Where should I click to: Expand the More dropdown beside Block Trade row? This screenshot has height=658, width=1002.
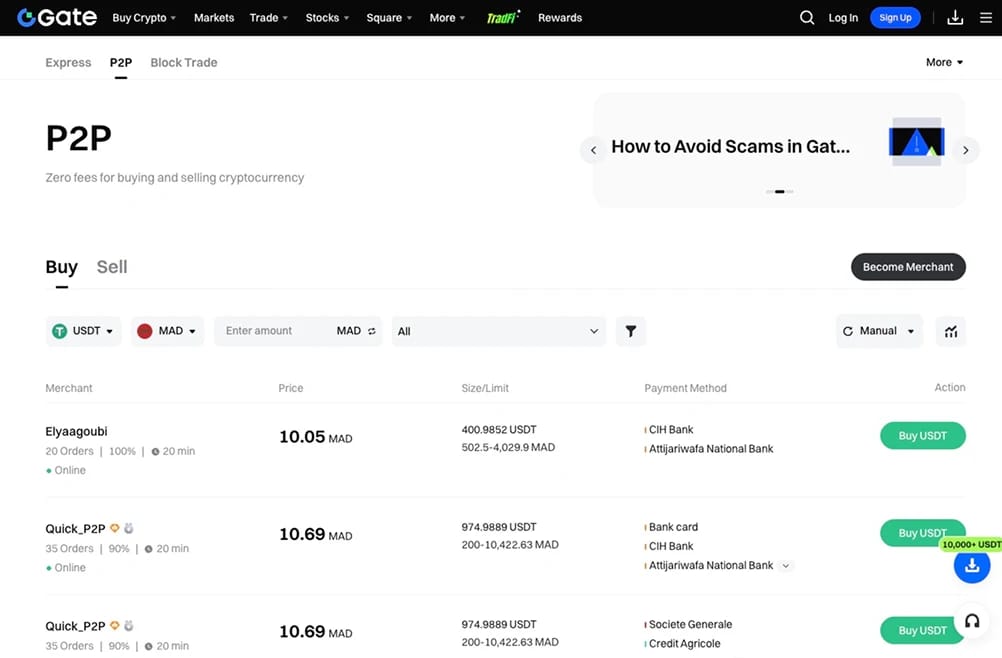coord(944,62)
